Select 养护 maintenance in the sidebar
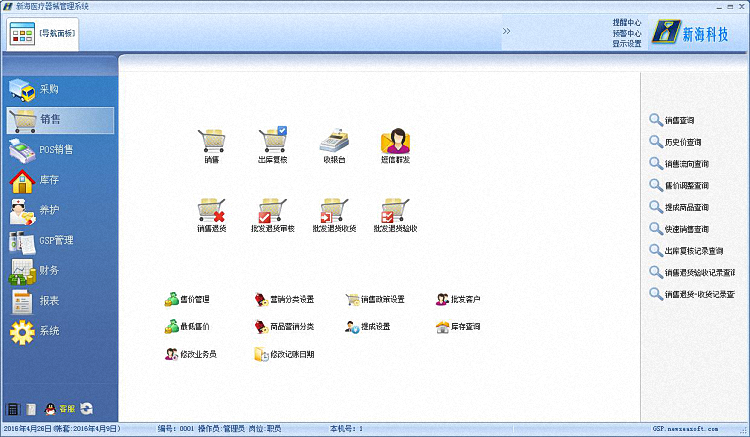Screen dimensions: 750x437 tap(60, 210)
